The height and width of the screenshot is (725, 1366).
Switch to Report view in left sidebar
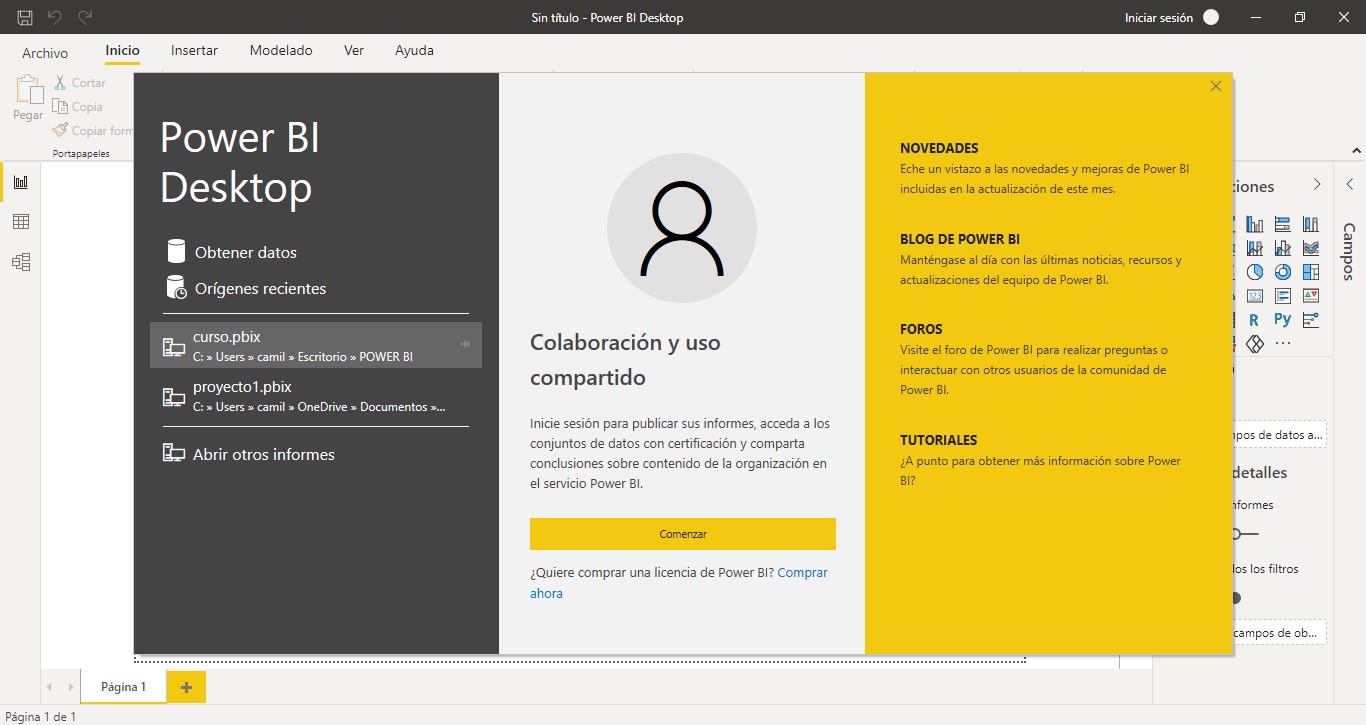click(x=21, y=182)
